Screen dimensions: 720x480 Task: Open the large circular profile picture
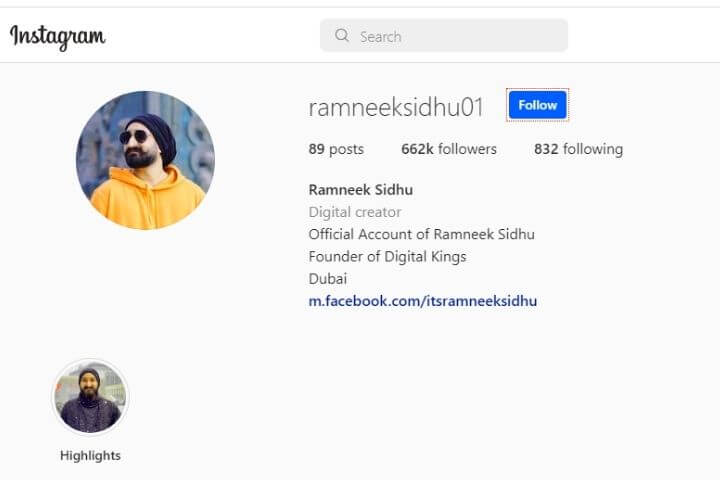point(146,160)
